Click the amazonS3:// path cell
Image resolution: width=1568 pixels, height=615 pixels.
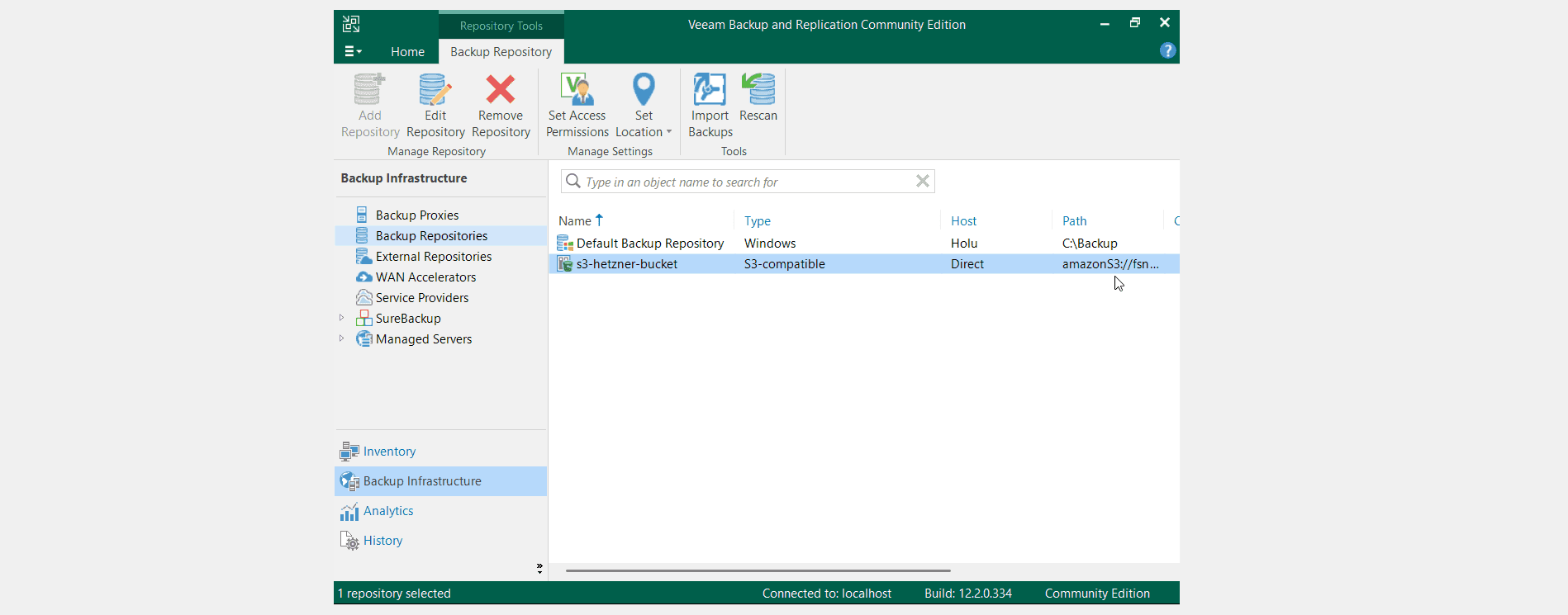coord(1110,264)
